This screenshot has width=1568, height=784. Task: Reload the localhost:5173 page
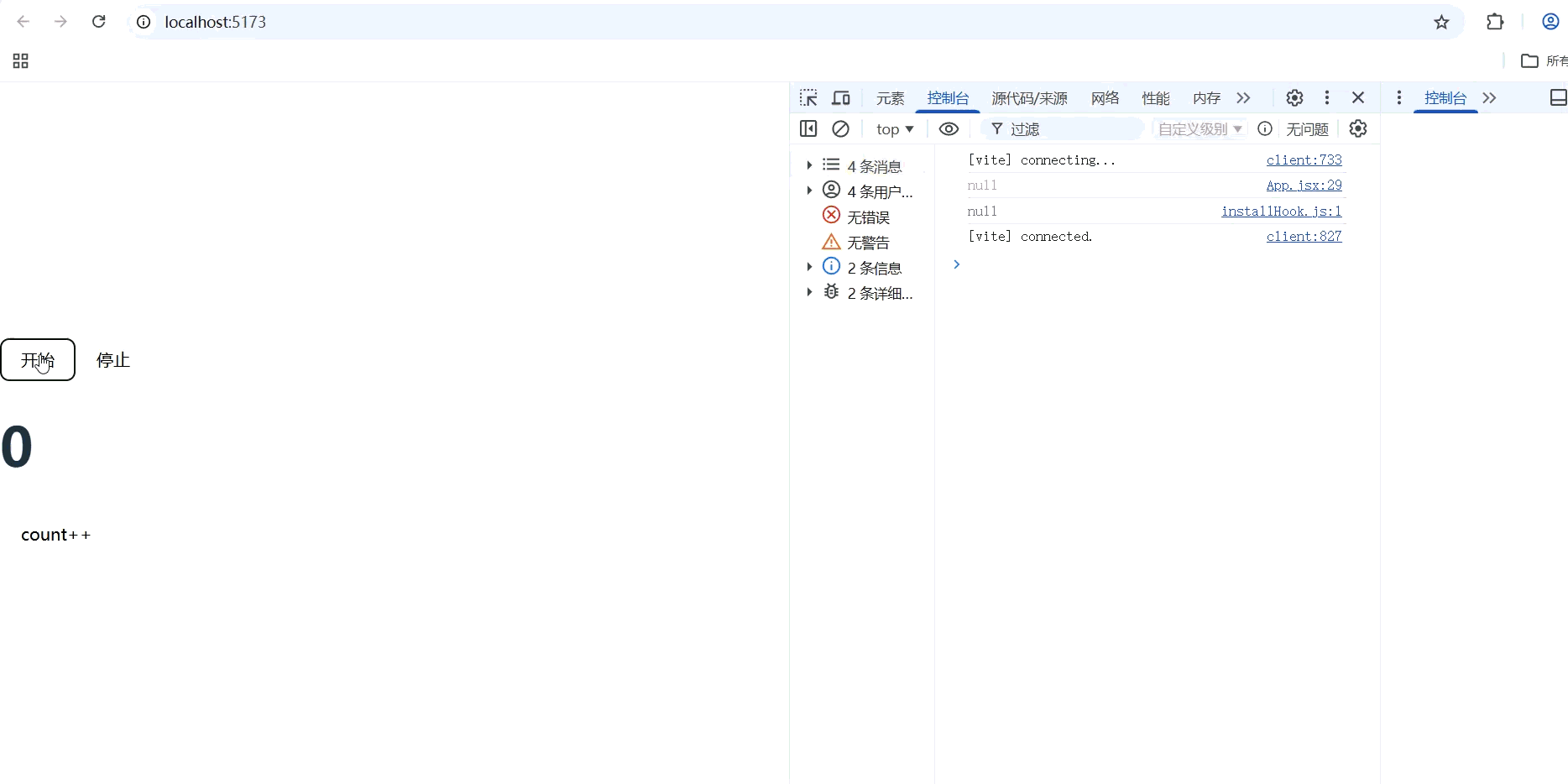[x=98, y=21]
